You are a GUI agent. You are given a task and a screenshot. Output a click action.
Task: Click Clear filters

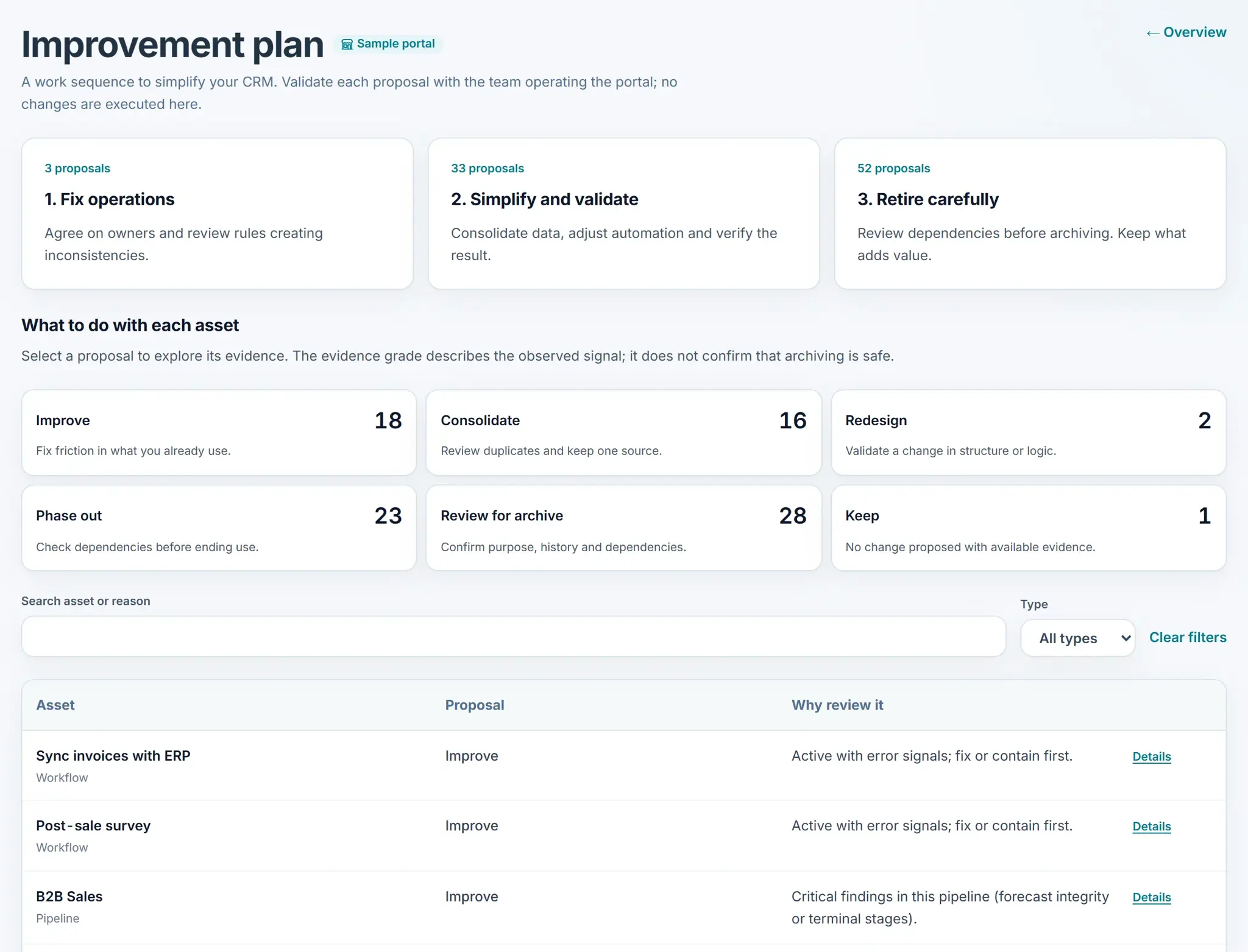click(x=1188, y=638)
